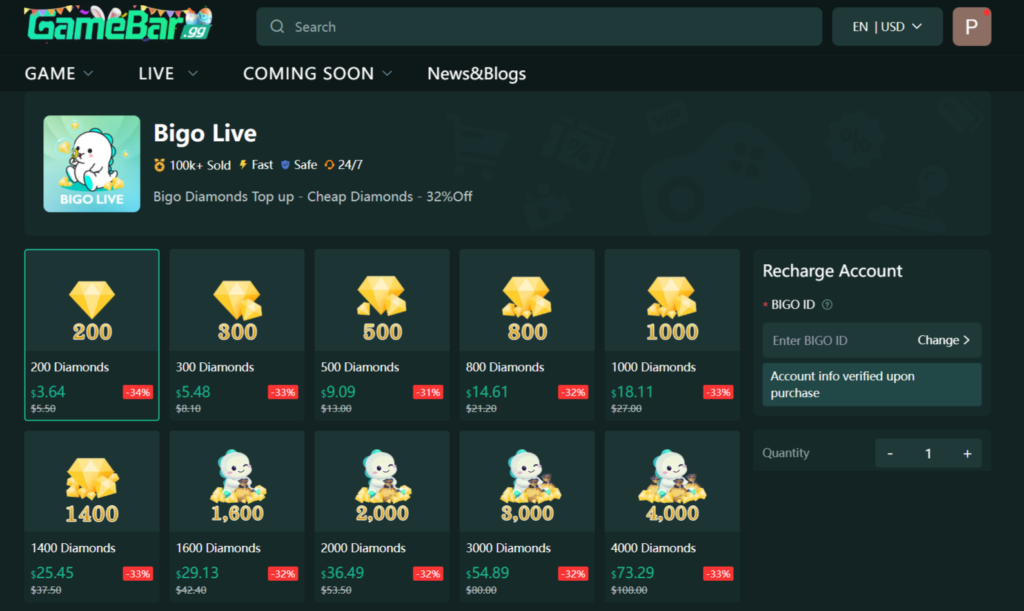Screen dimensions: 1024x611
Task: Go to News&Blogs page
Action: (x=476, y=74)
